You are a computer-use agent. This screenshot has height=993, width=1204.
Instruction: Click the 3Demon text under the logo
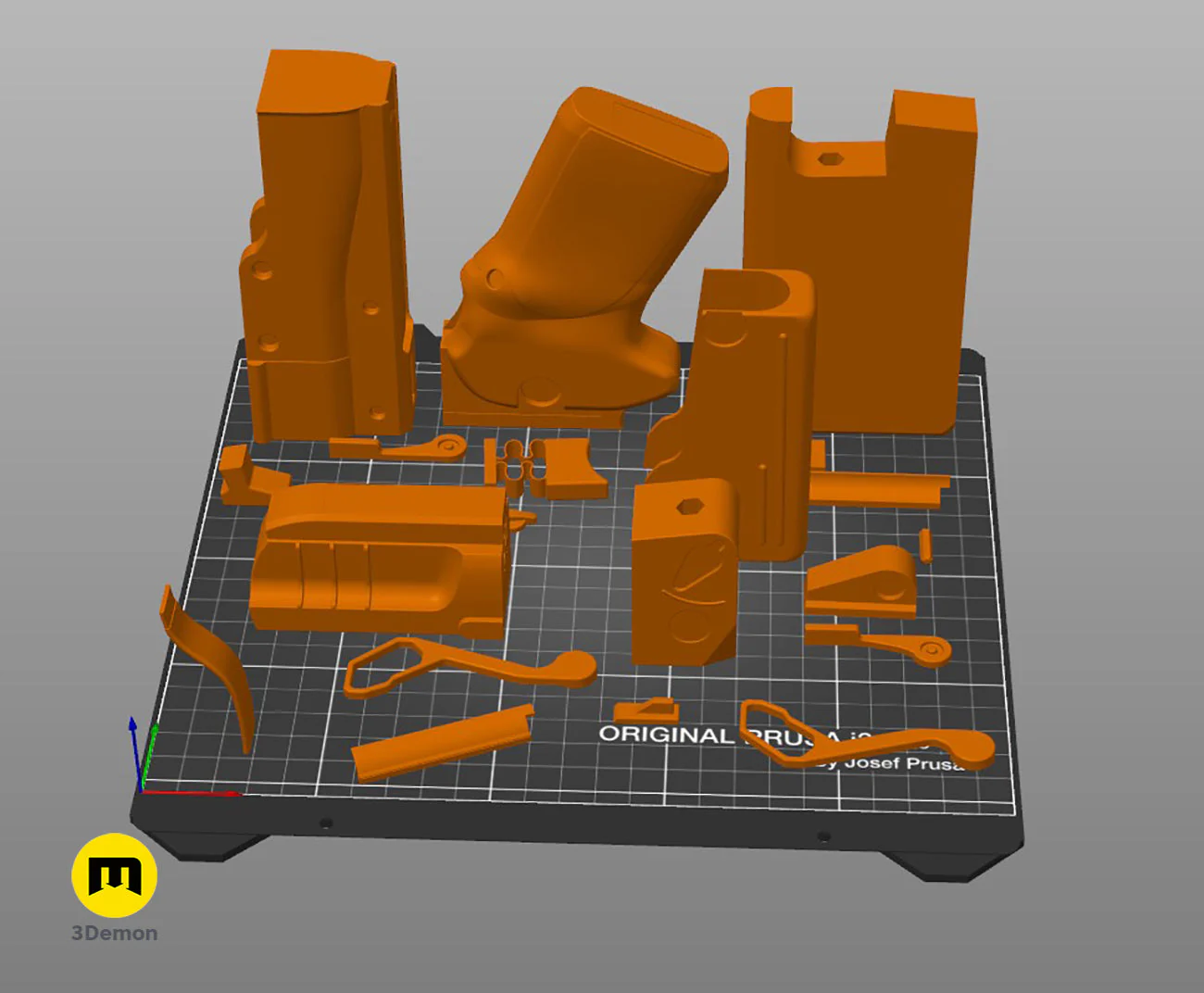coord(114,934)
